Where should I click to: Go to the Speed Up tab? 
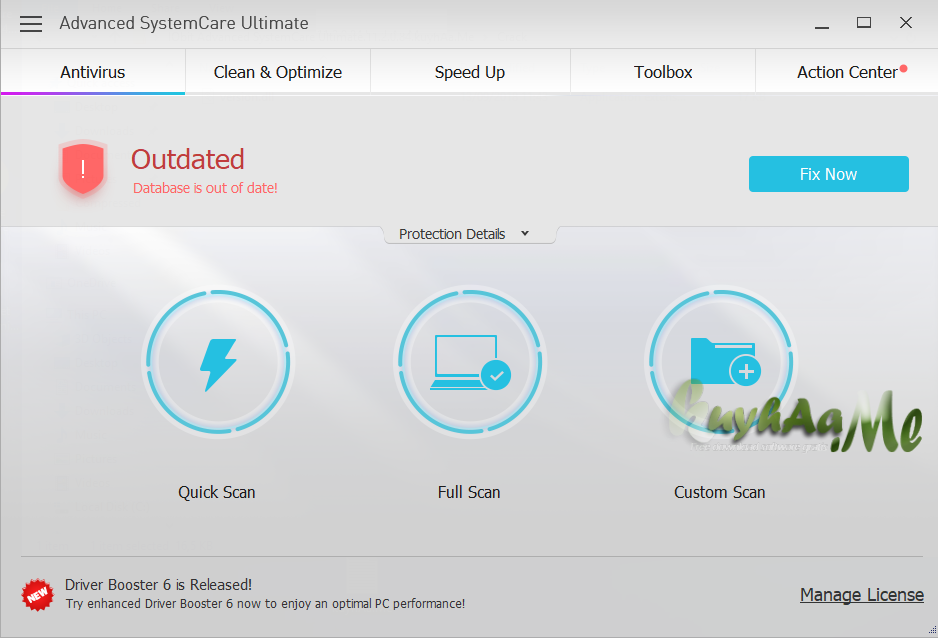pos(470,72)
